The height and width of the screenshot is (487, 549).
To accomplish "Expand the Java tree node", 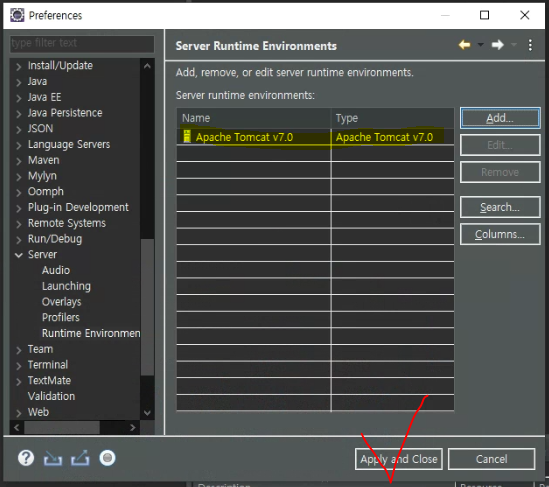I will [19, 82].
